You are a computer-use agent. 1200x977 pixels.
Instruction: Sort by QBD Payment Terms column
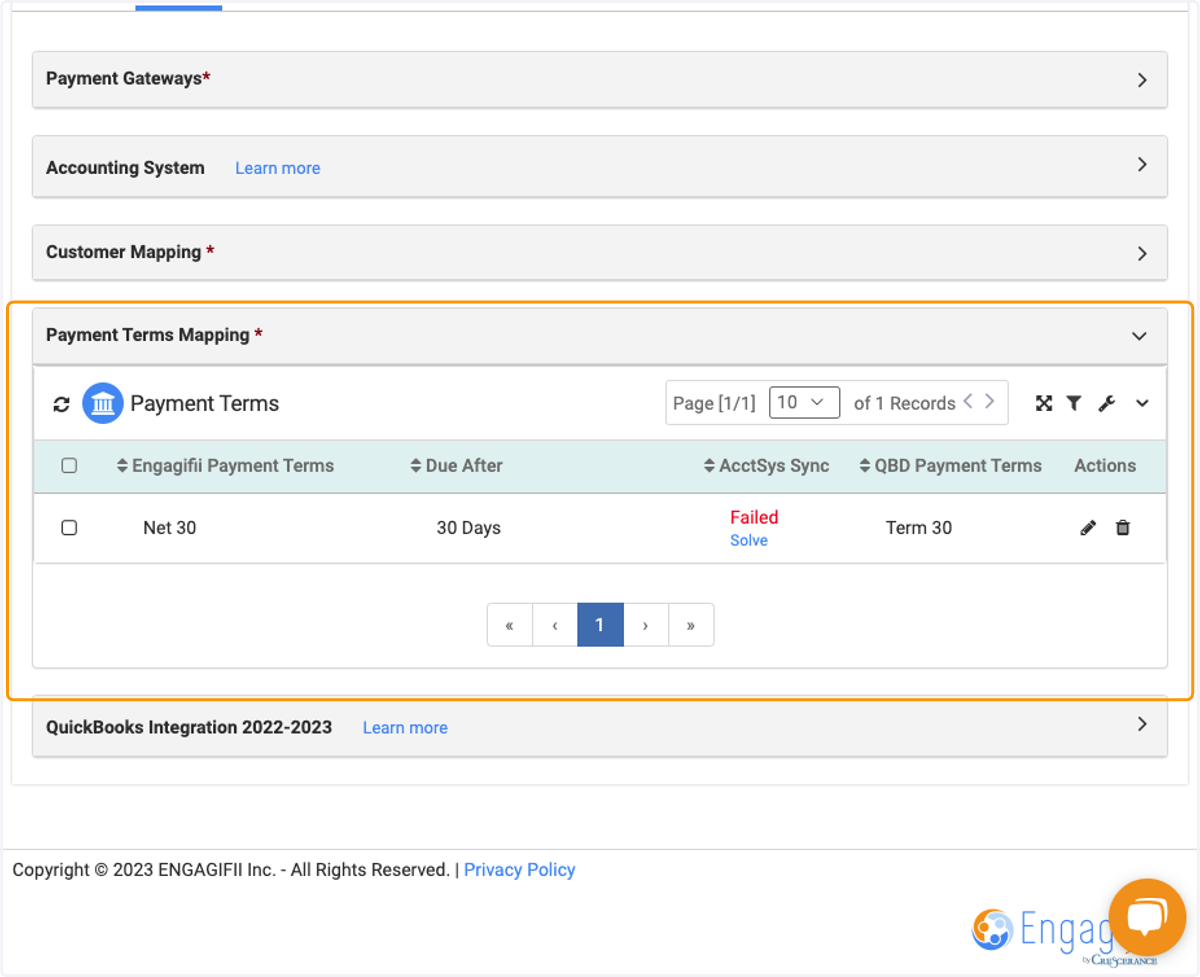950,466
